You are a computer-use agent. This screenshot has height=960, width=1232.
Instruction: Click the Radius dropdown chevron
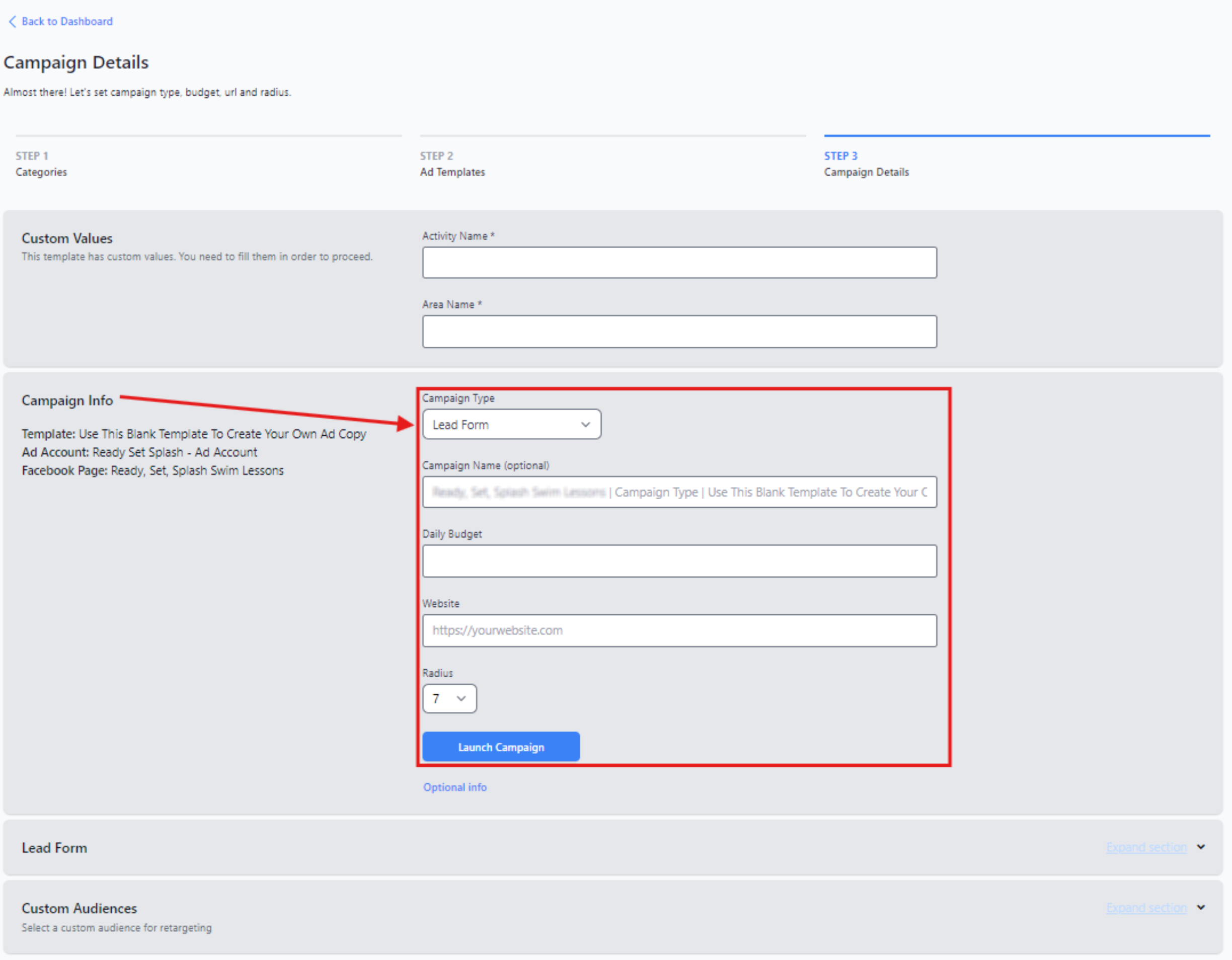pyautogui.click(x=461, y=699)
